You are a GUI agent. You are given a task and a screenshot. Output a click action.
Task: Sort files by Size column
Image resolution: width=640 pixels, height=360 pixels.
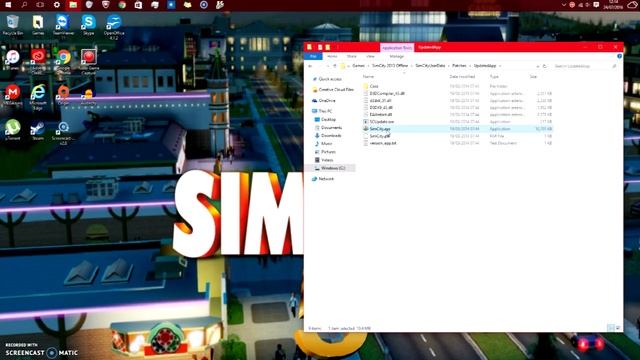click(x=533, y=76)
